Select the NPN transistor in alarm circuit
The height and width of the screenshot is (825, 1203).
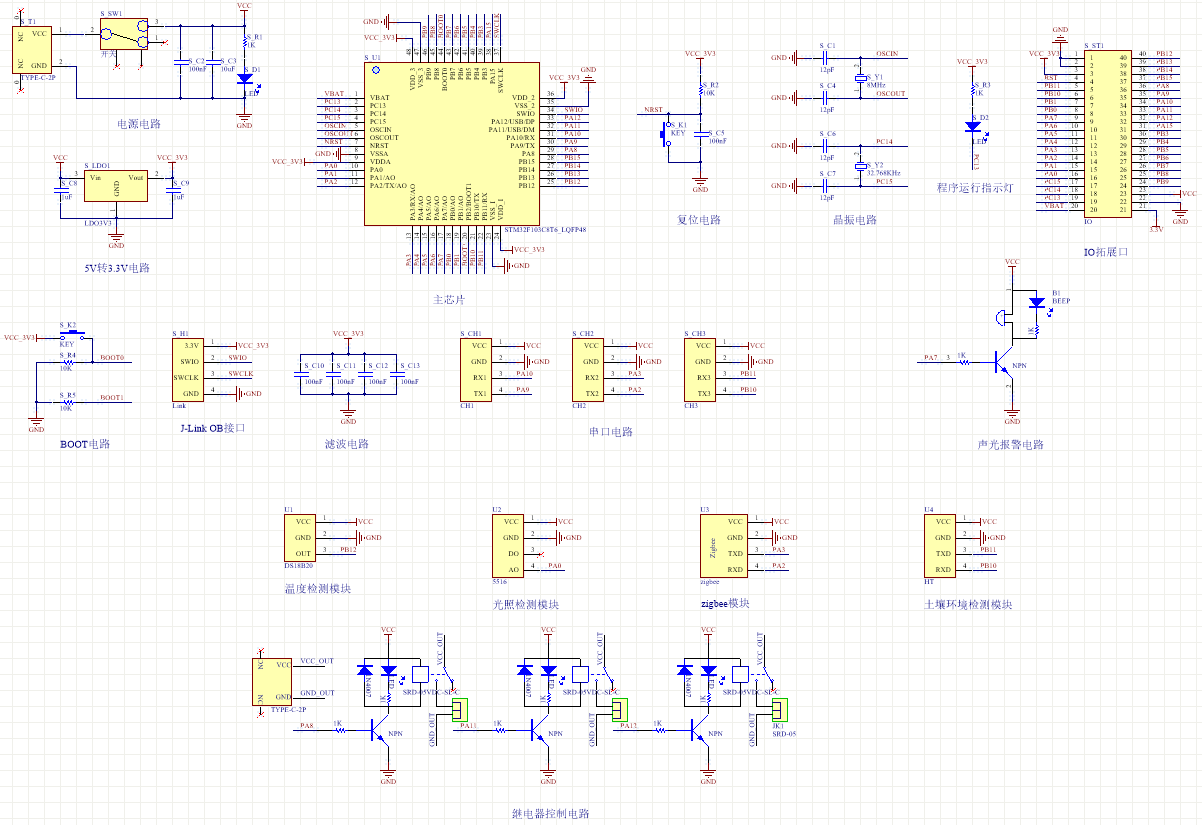tap(1004, 362)
